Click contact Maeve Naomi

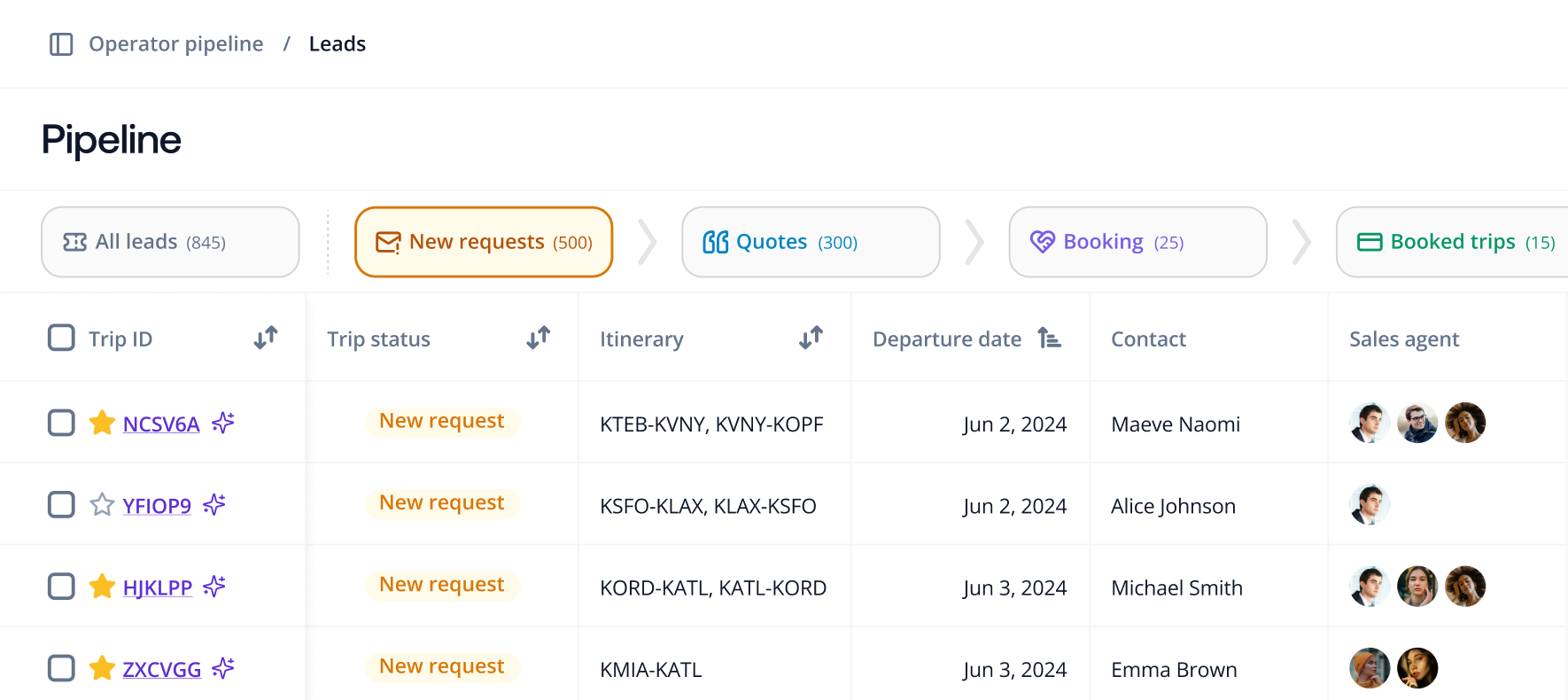1176,424
